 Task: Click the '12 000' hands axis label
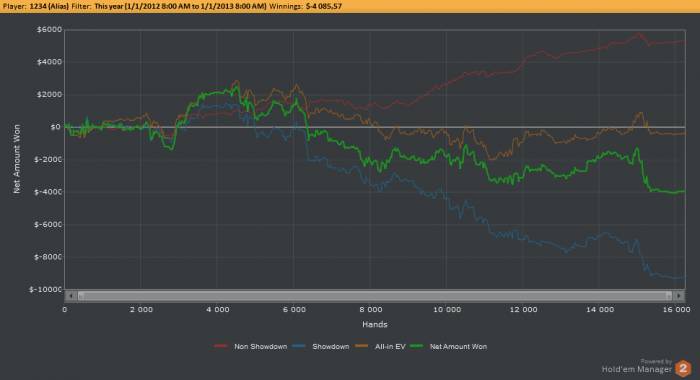[524, 309]
